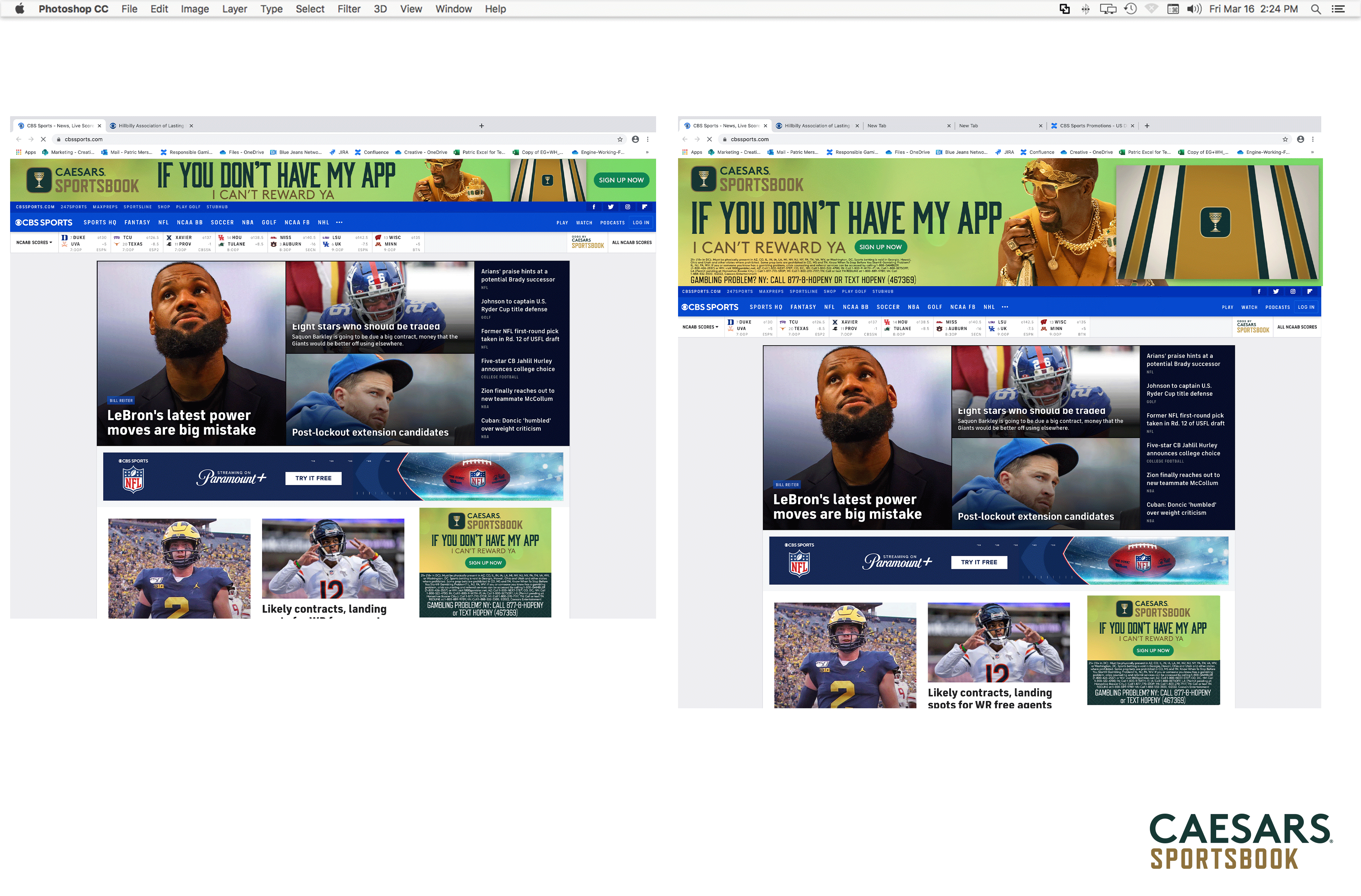
Task: Click TRY IT FREE Paramount+ button in left browser
Action: pos(313,478)
